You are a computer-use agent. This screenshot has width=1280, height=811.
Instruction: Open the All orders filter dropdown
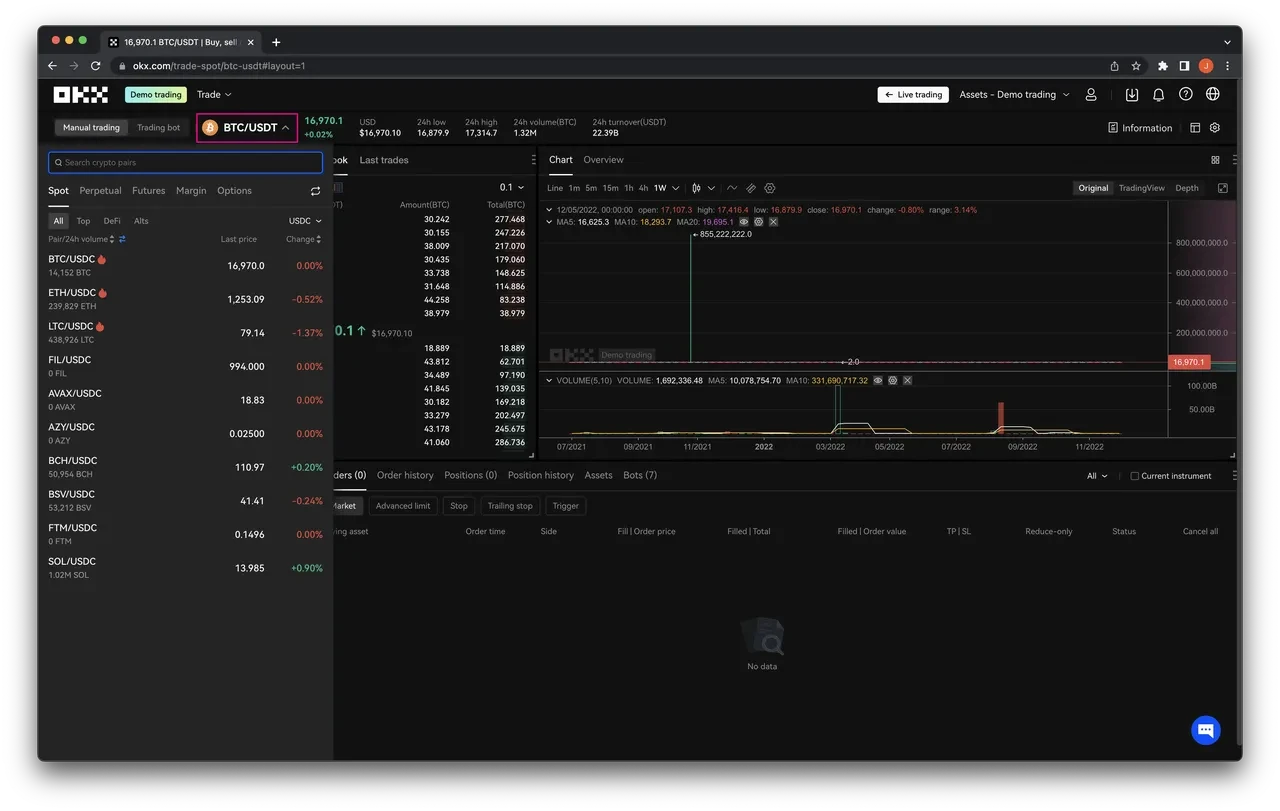[1097, 476]
